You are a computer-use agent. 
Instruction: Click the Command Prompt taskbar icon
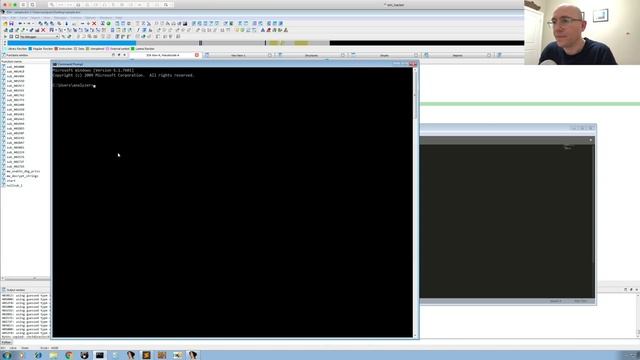click(100, 356)
